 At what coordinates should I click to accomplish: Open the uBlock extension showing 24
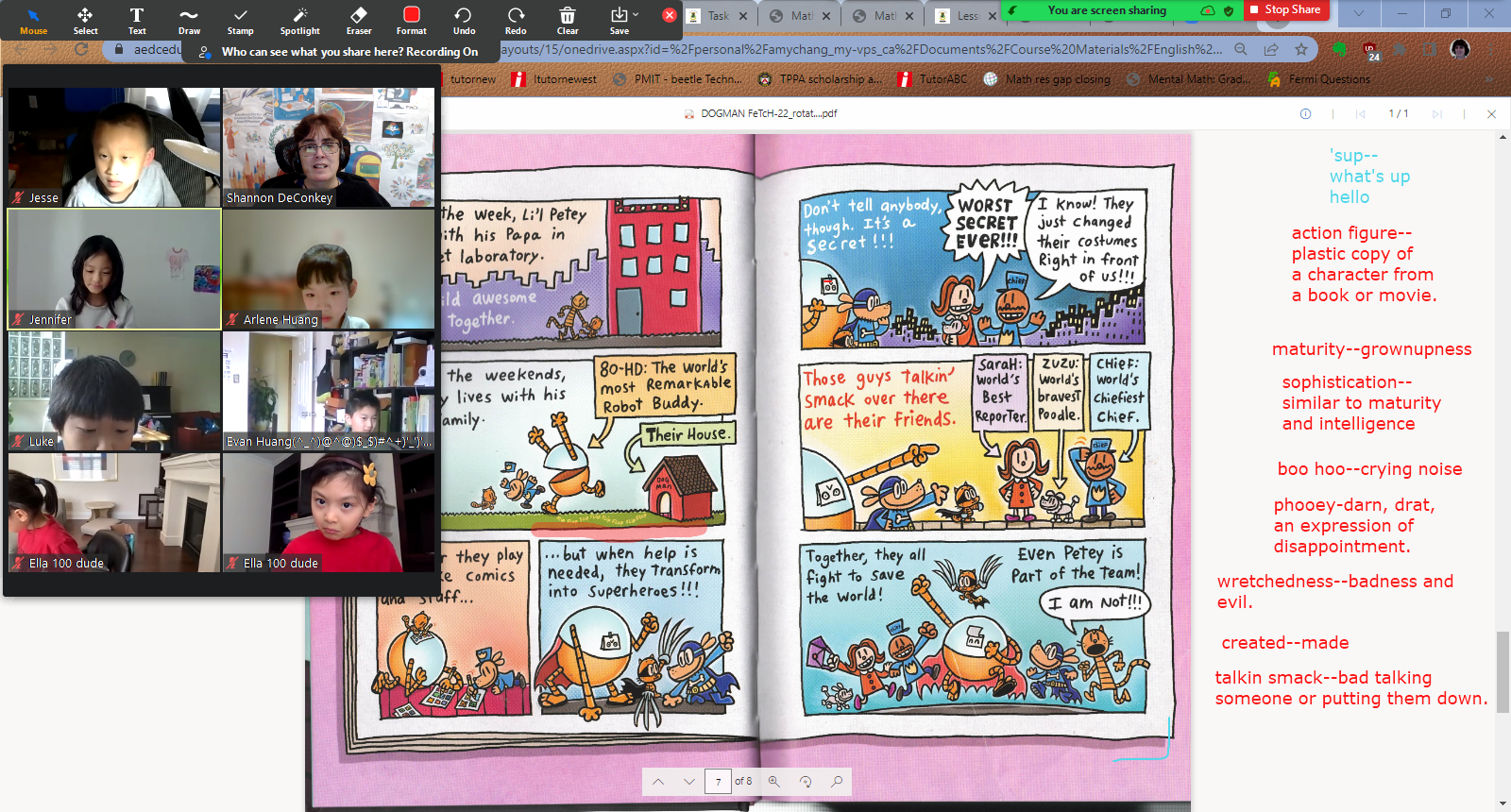(1371, 50)
